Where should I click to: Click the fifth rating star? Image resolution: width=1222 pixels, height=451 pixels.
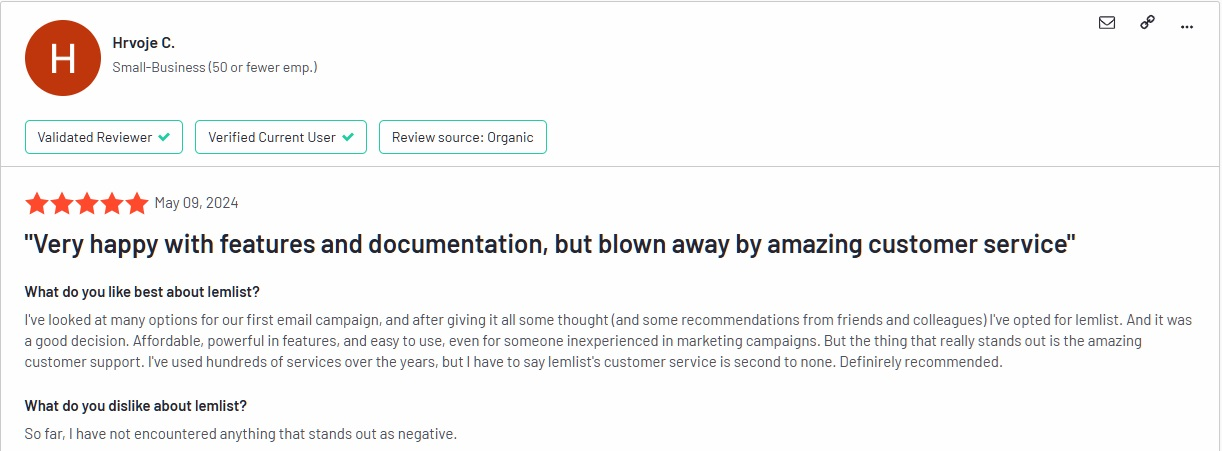point(137,204)
